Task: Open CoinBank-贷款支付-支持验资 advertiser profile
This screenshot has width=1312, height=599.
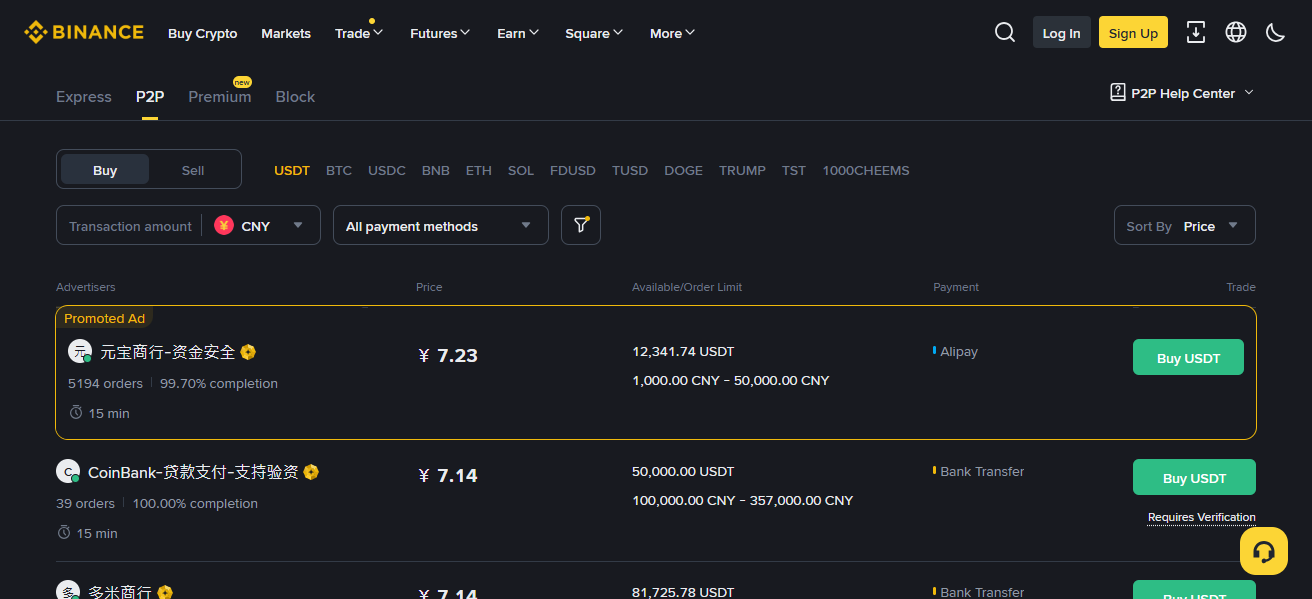Action: pos(193,472)
